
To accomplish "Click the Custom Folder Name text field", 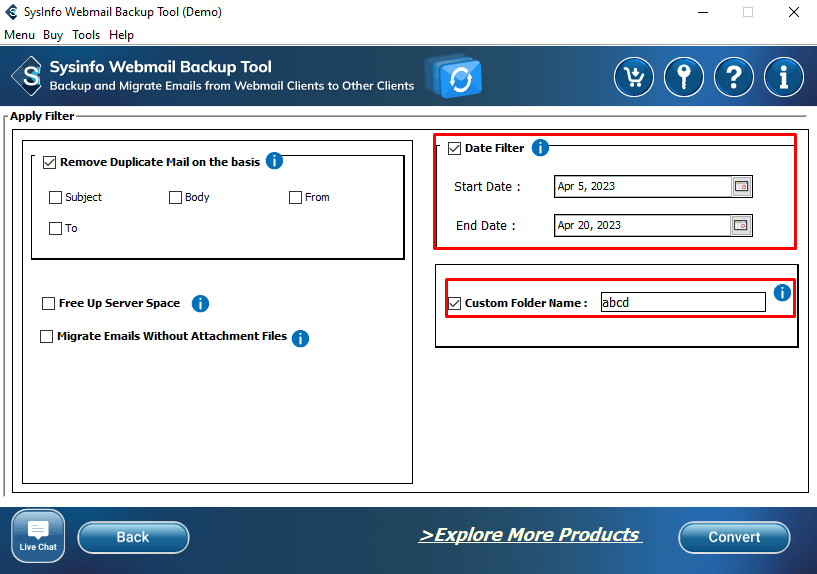I will (683, 302).
